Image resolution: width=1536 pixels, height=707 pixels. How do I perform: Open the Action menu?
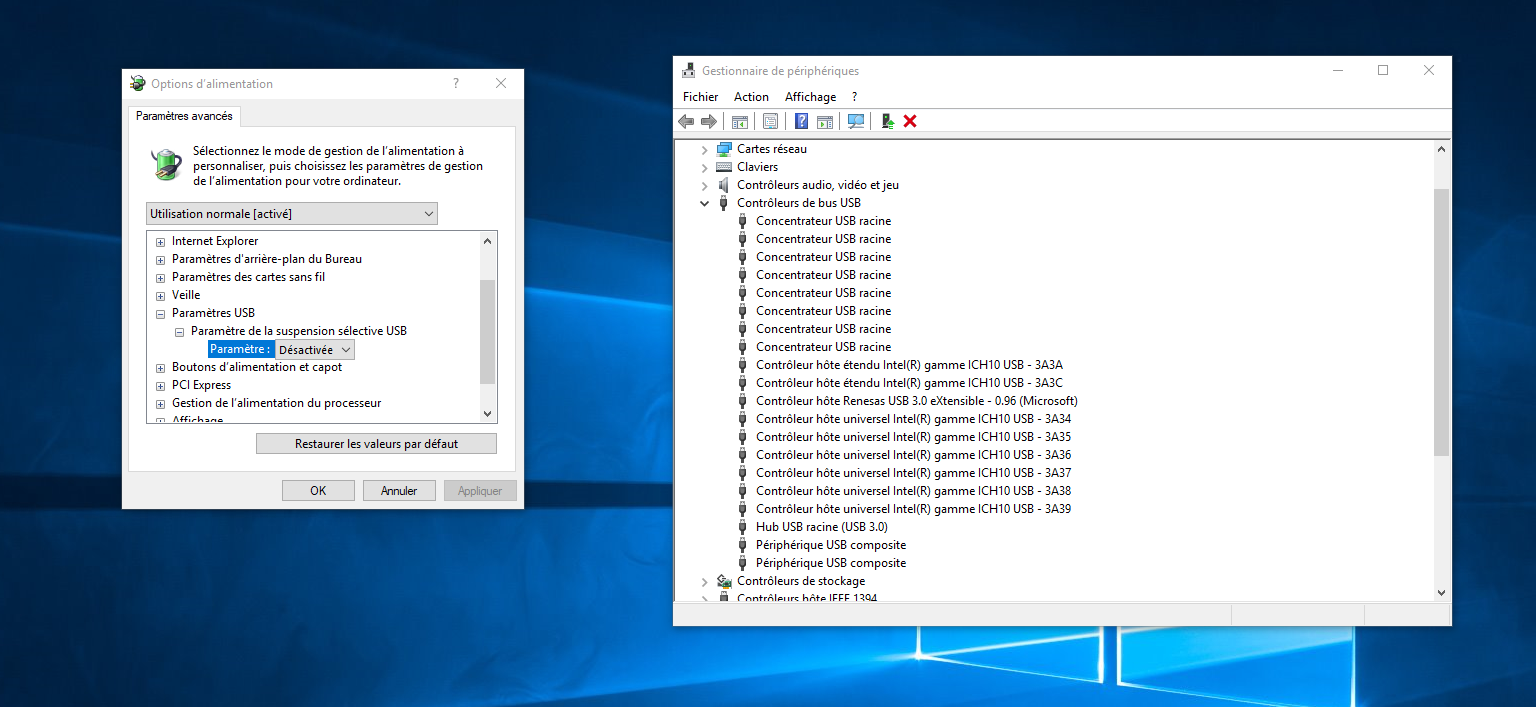point(751,97)
